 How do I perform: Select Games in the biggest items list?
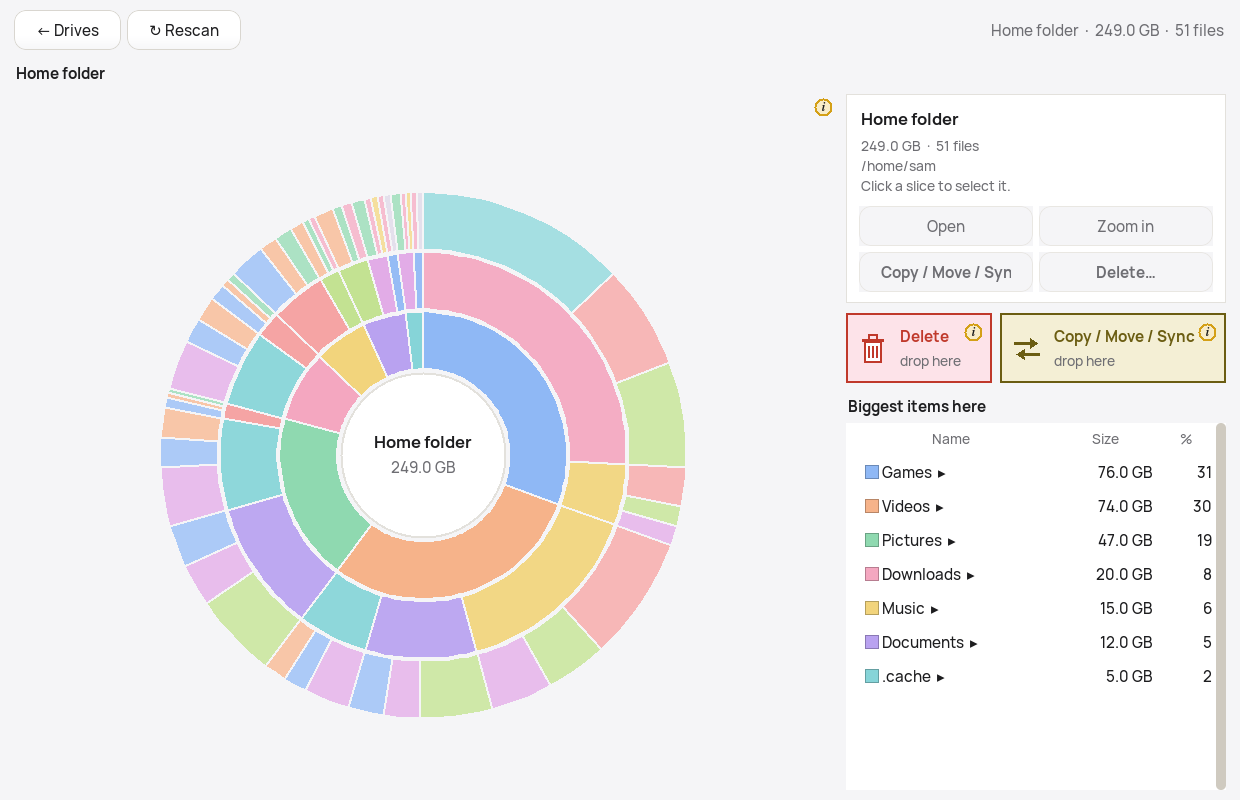[1031, 472]
